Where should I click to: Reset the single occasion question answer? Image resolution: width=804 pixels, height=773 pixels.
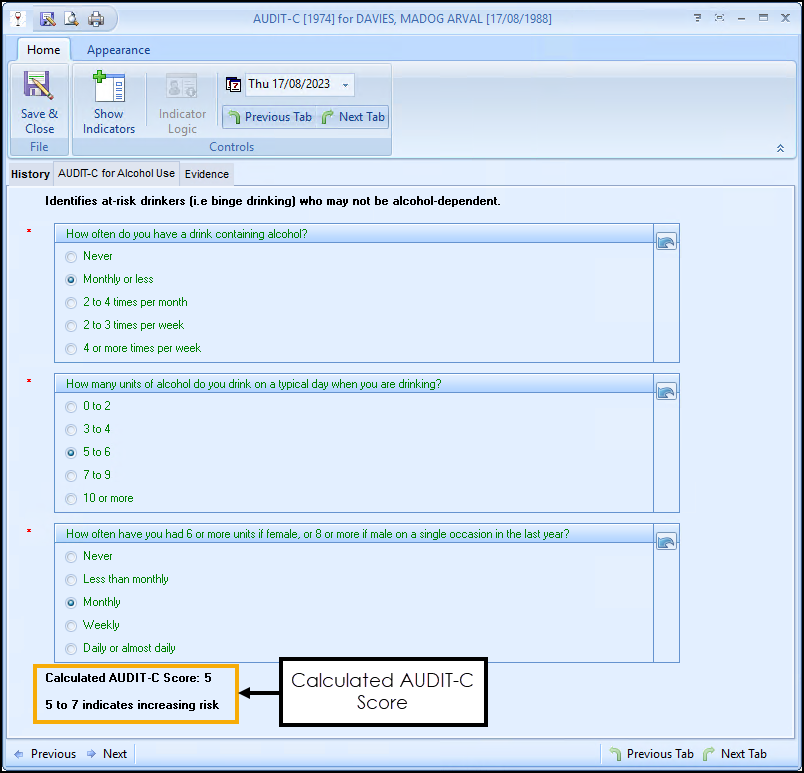(x=666, y=542)
